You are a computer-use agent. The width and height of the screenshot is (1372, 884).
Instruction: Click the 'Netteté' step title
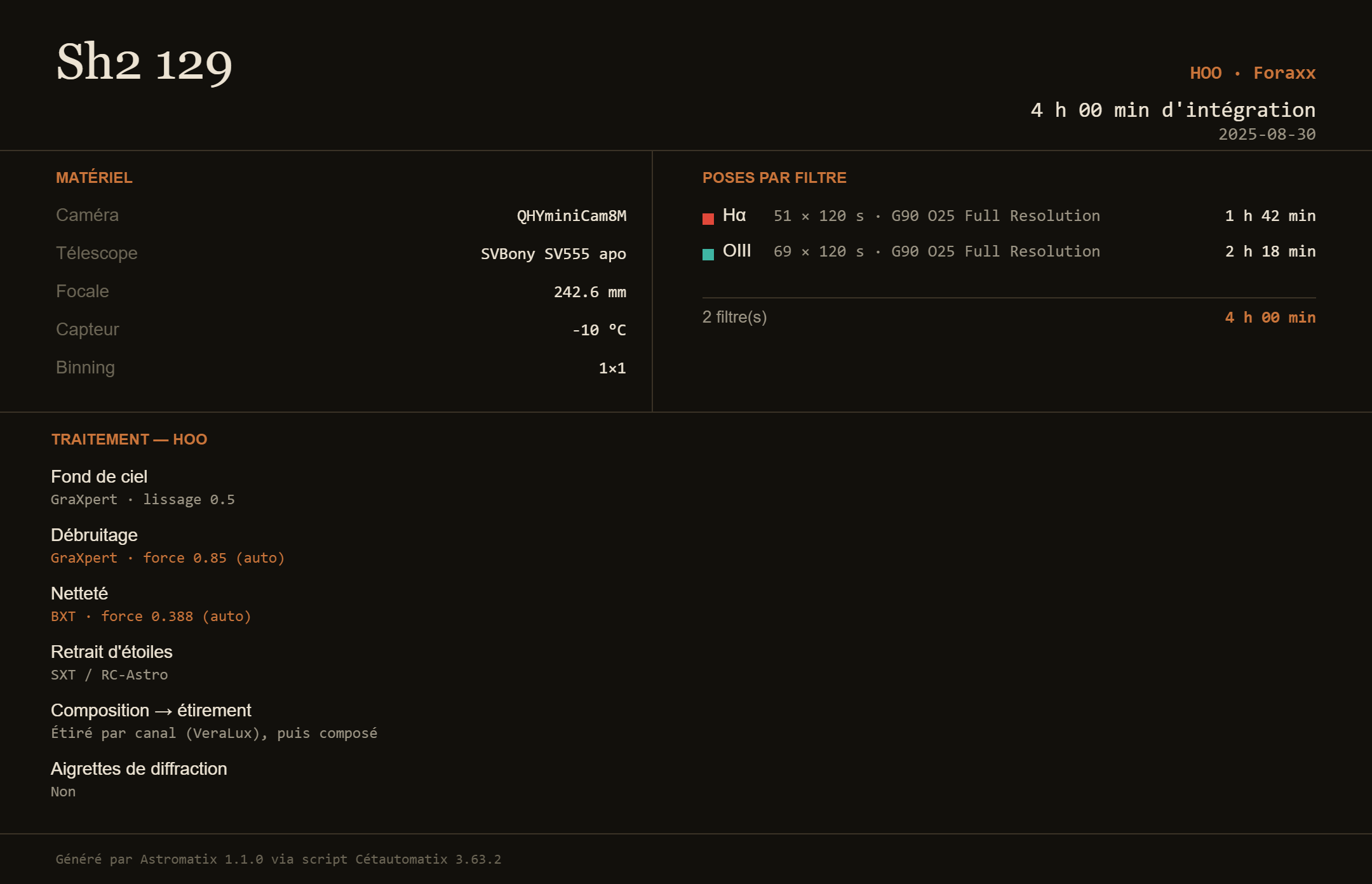click(x=79, y=594)
